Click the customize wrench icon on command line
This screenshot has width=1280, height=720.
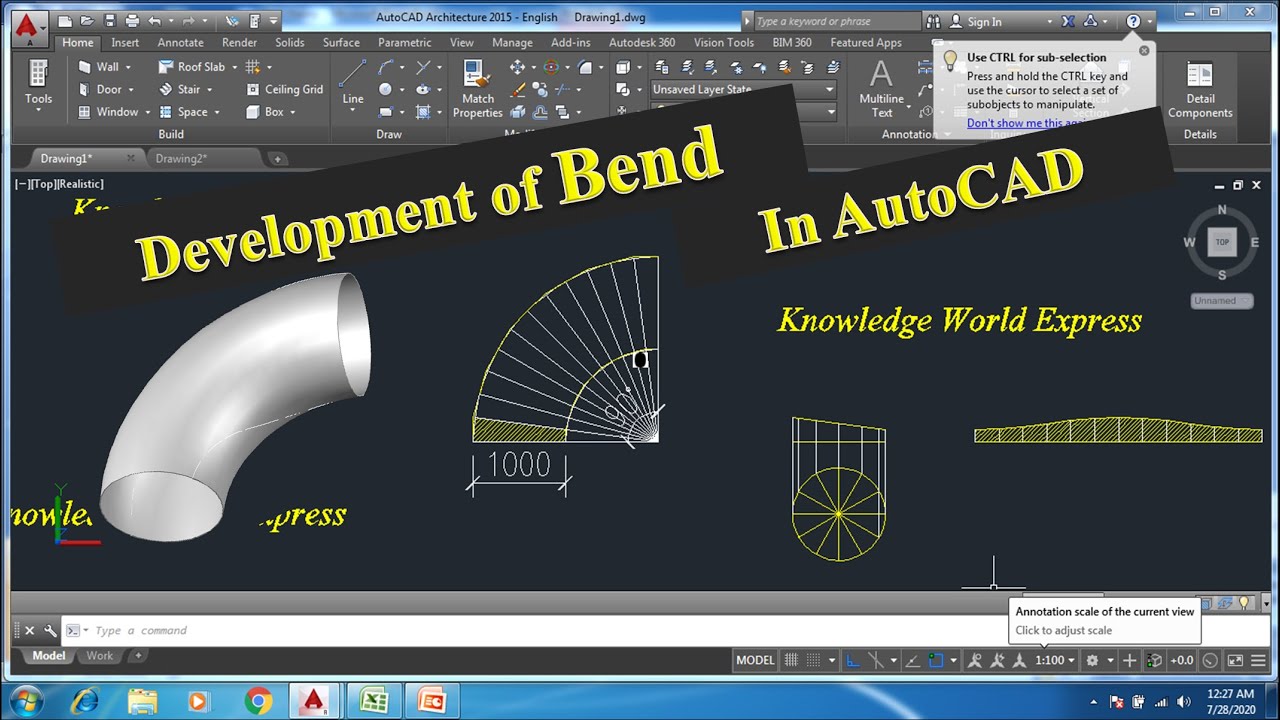click(50, 631)
